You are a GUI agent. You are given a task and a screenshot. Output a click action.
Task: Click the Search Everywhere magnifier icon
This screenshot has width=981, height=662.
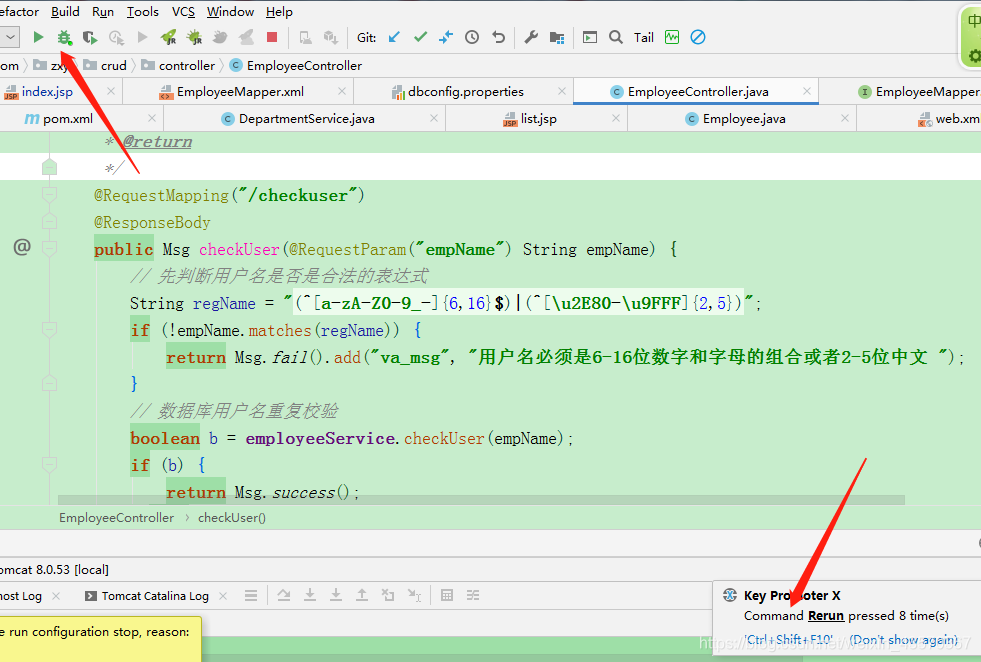click(x=616, y=38)
